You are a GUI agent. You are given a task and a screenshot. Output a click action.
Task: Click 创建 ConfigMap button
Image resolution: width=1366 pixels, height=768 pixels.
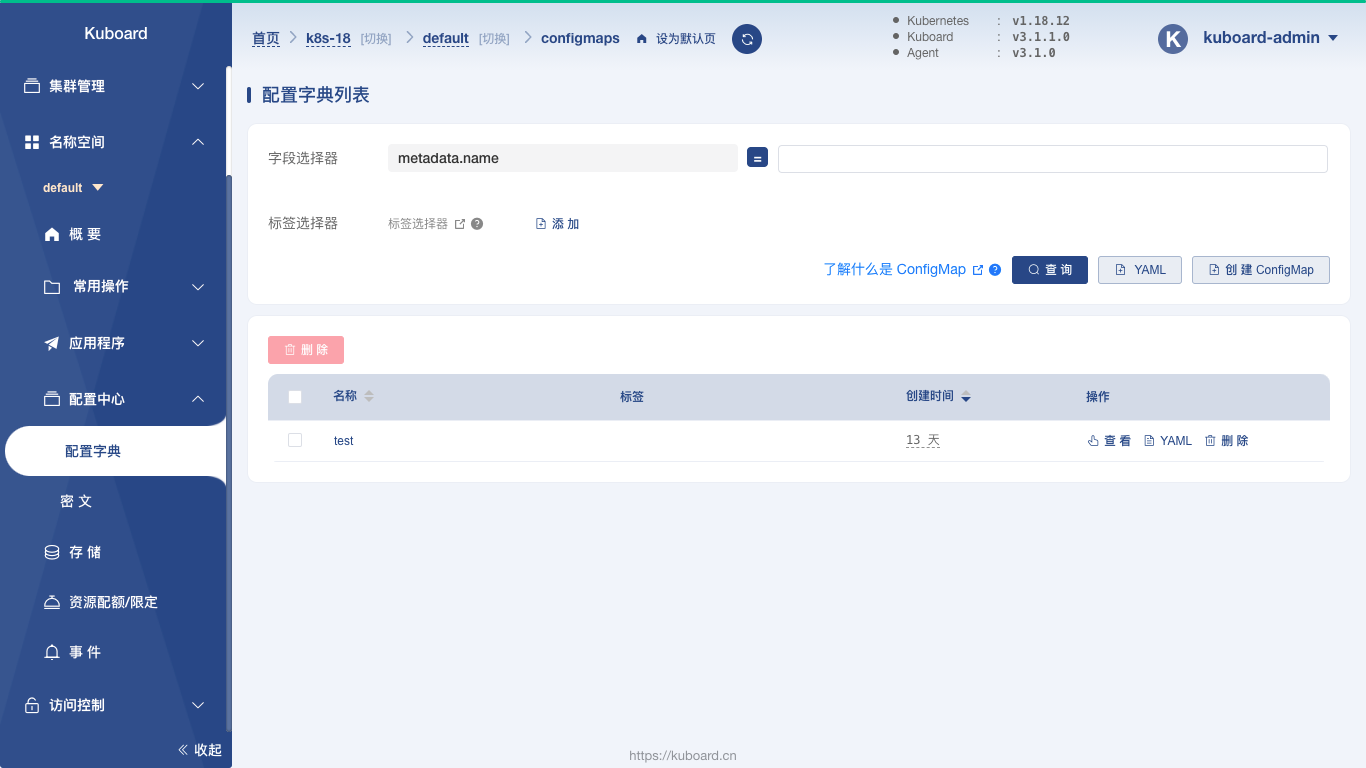(x=1261, y=270)
